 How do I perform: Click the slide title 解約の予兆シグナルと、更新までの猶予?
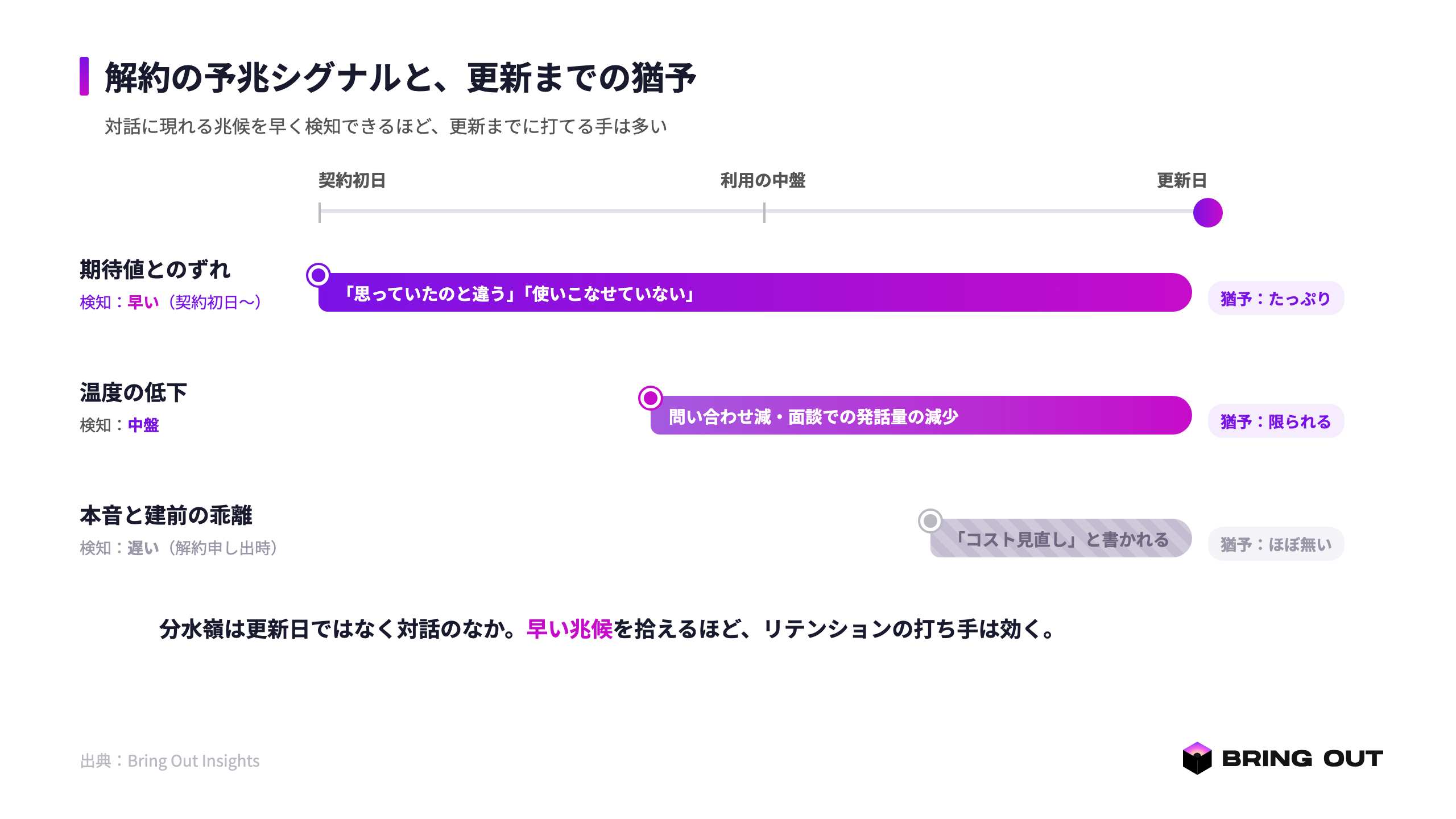pyautogui.click(x=400, y=77)
